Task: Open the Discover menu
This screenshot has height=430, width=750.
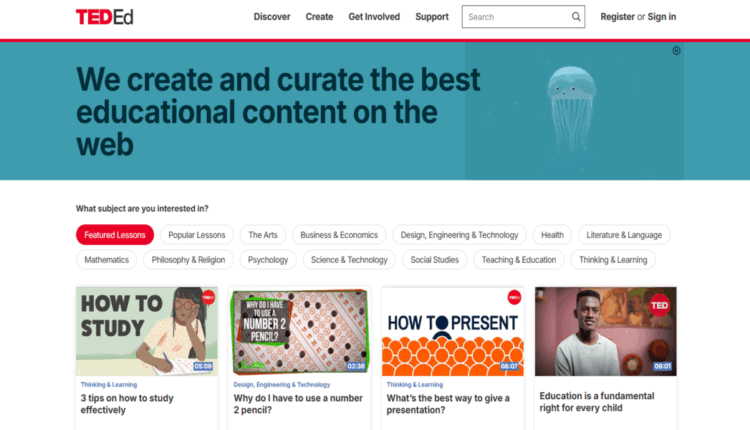Action: 272,17
